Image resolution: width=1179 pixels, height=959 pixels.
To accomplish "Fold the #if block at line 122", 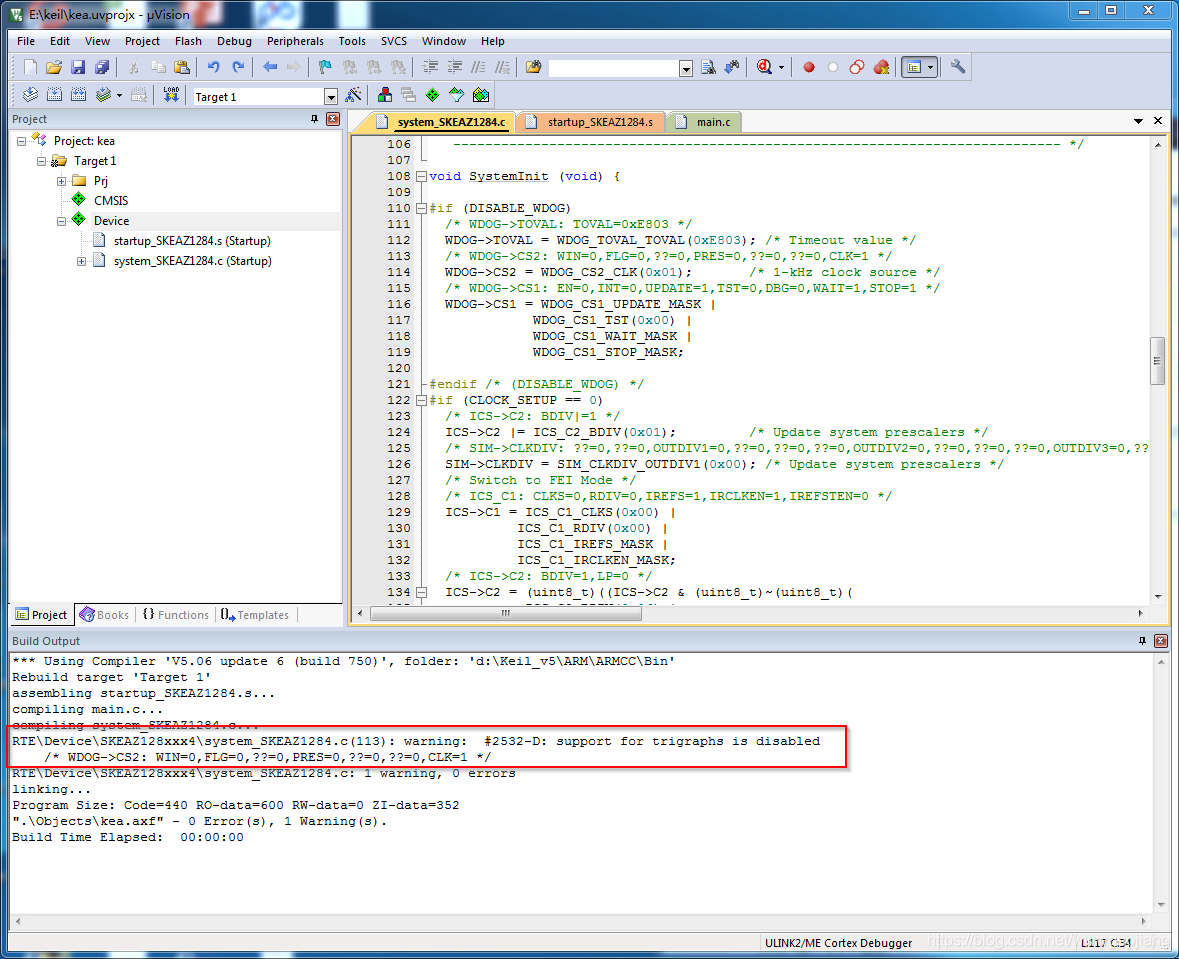I will point(422,401).
